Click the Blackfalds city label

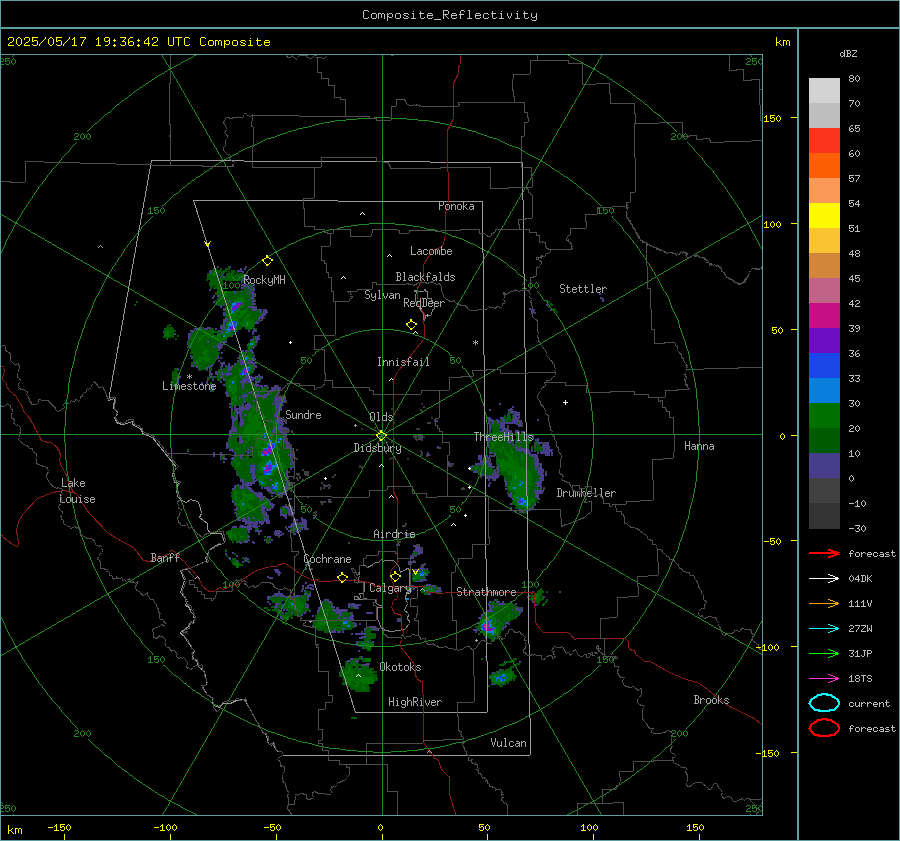point(425,277)
